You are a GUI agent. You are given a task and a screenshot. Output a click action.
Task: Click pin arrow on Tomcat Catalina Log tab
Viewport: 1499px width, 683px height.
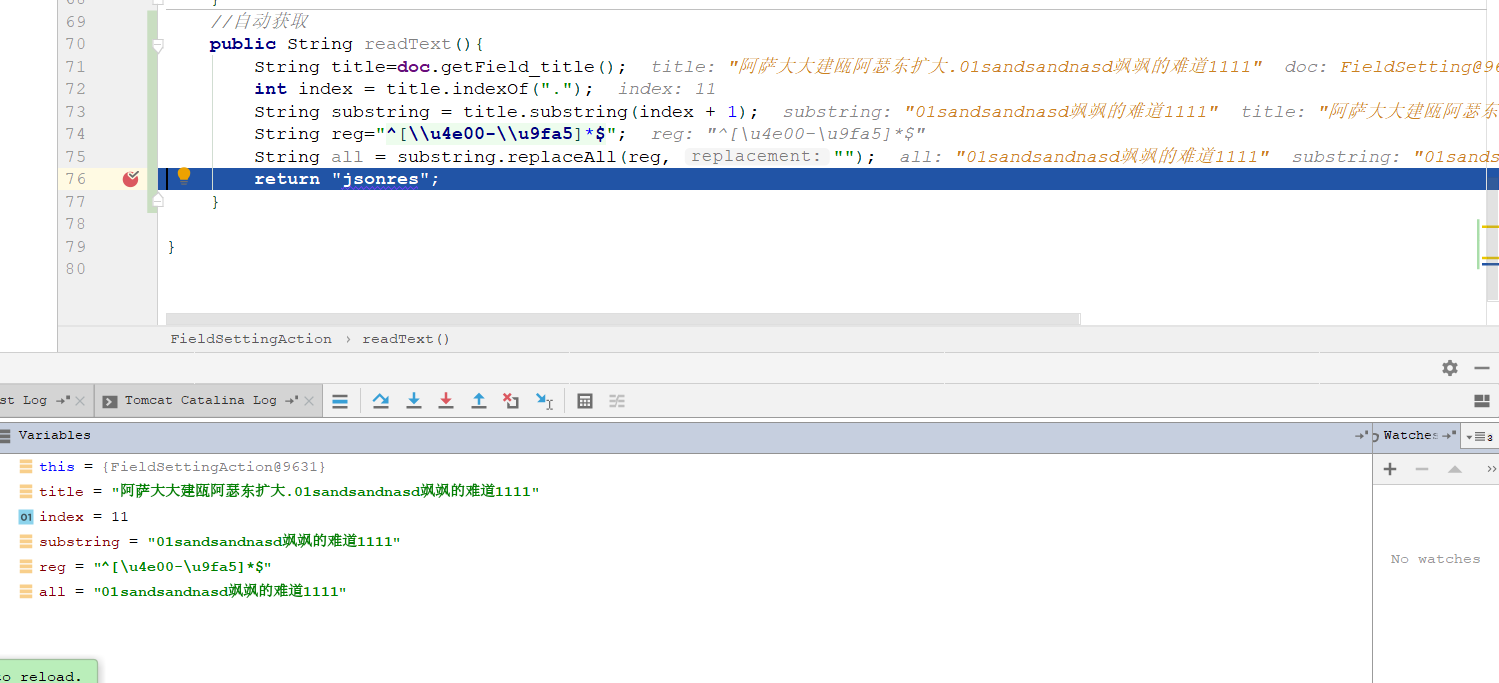(x=292, y=400)
